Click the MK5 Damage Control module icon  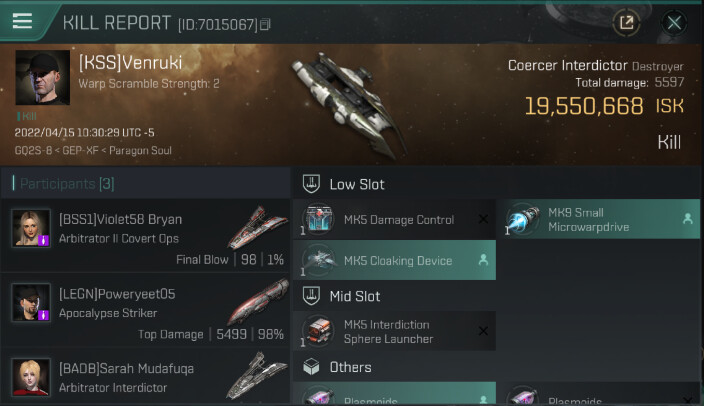tap(319, 219)
